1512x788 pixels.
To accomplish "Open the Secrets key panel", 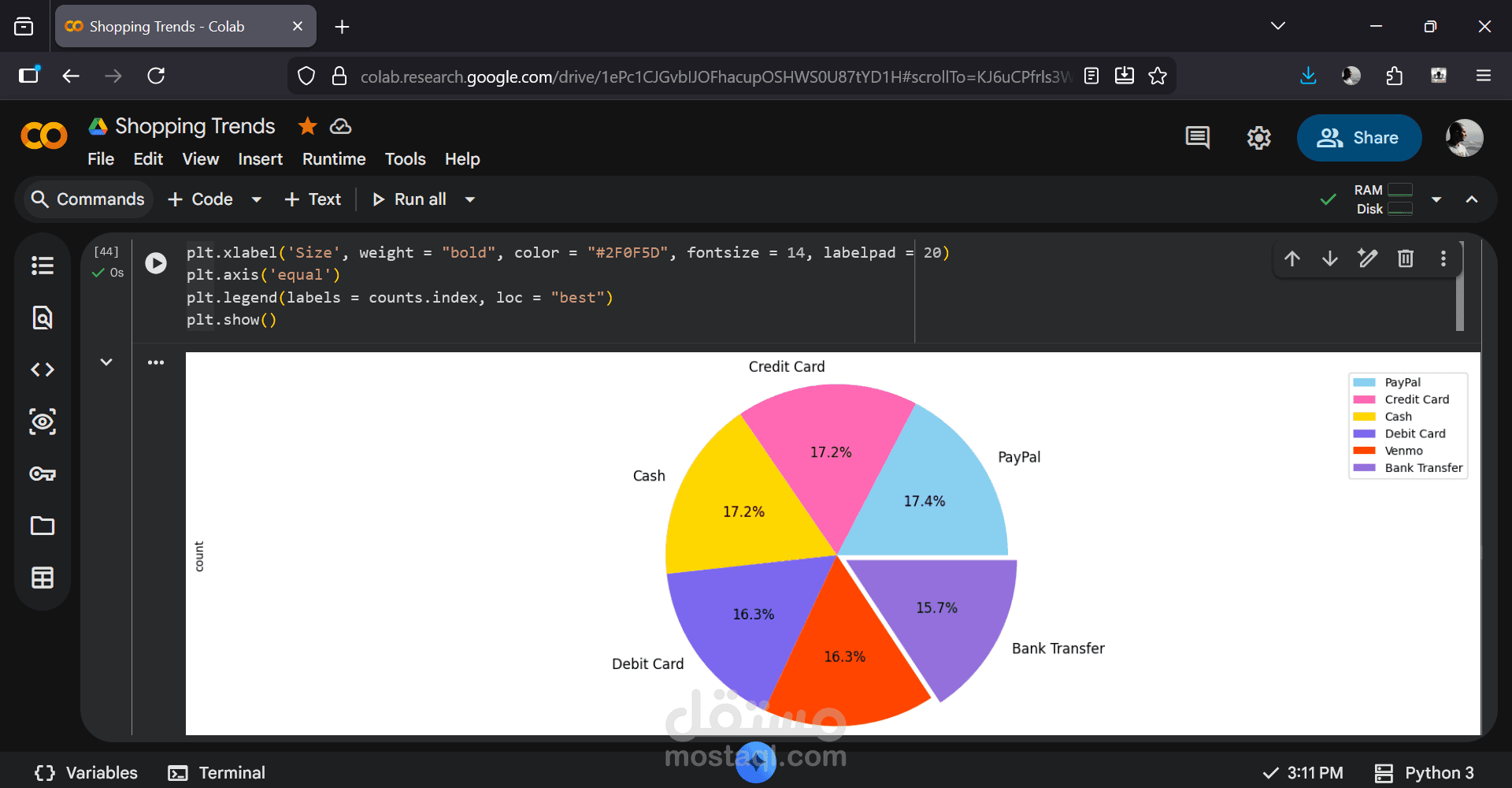I will [43, 474].
